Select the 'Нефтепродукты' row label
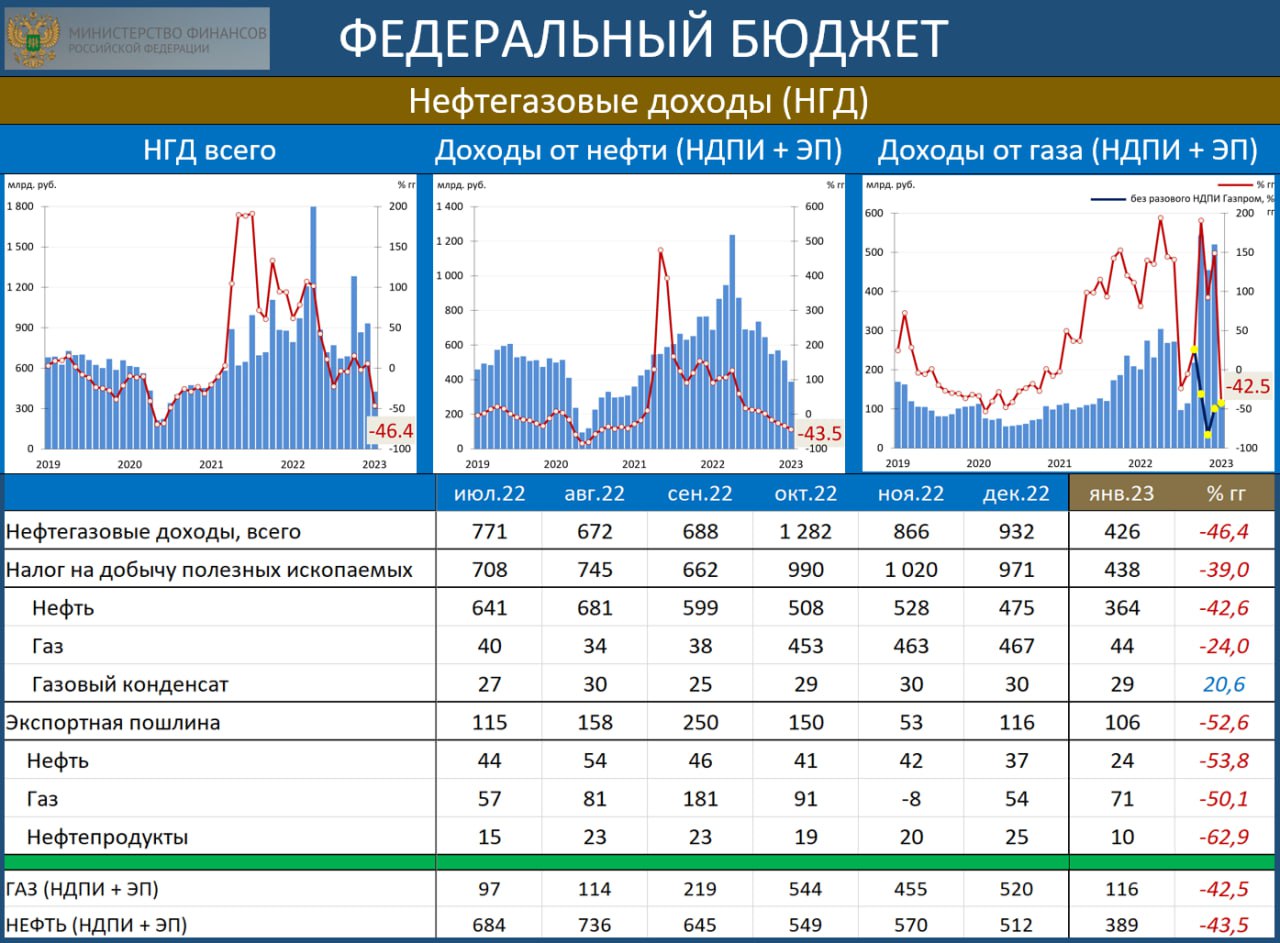Viewport: 1280px width, 943px height. click(x=107, y=837)
